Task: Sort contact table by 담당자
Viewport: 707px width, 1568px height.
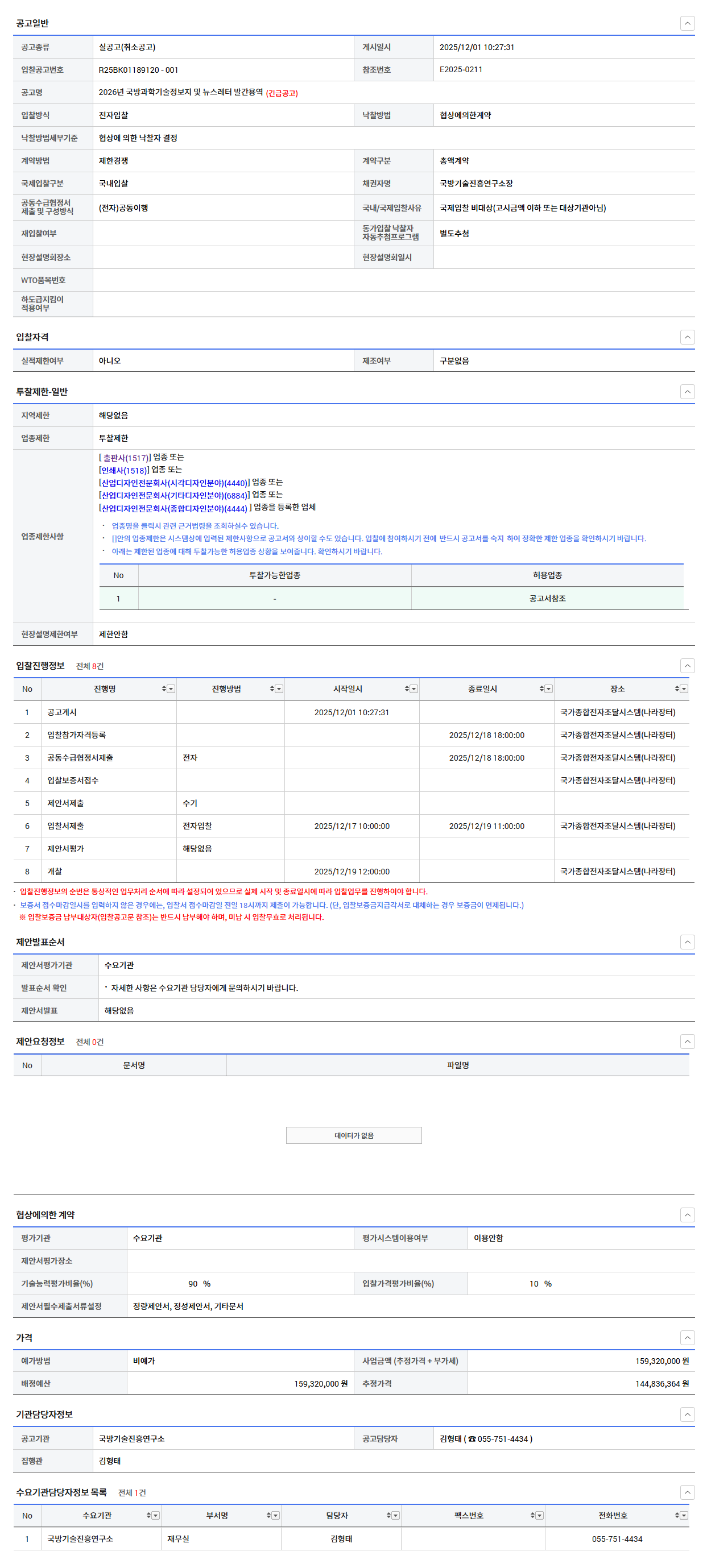Action: click(388, 1515)
